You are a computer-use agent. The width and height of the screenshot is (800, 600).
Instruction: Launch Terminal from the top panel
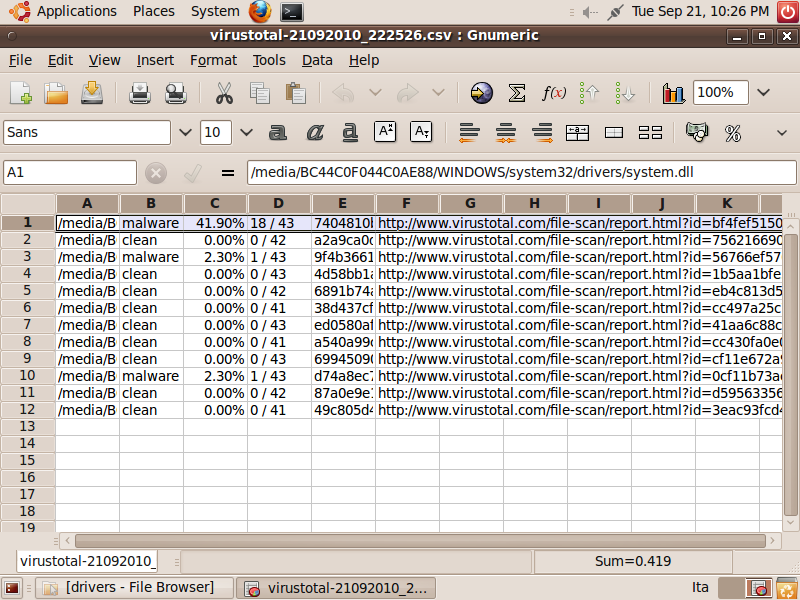(x=292, y=12)
